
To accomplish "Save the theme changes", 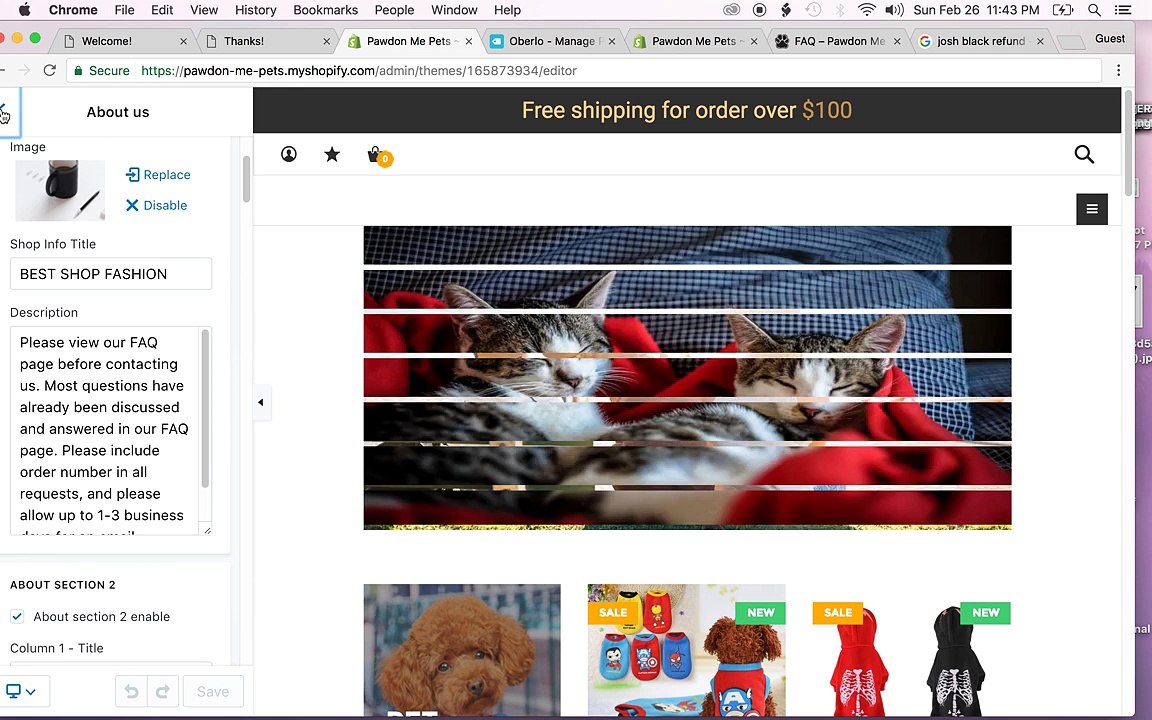I will click(213, 691).
